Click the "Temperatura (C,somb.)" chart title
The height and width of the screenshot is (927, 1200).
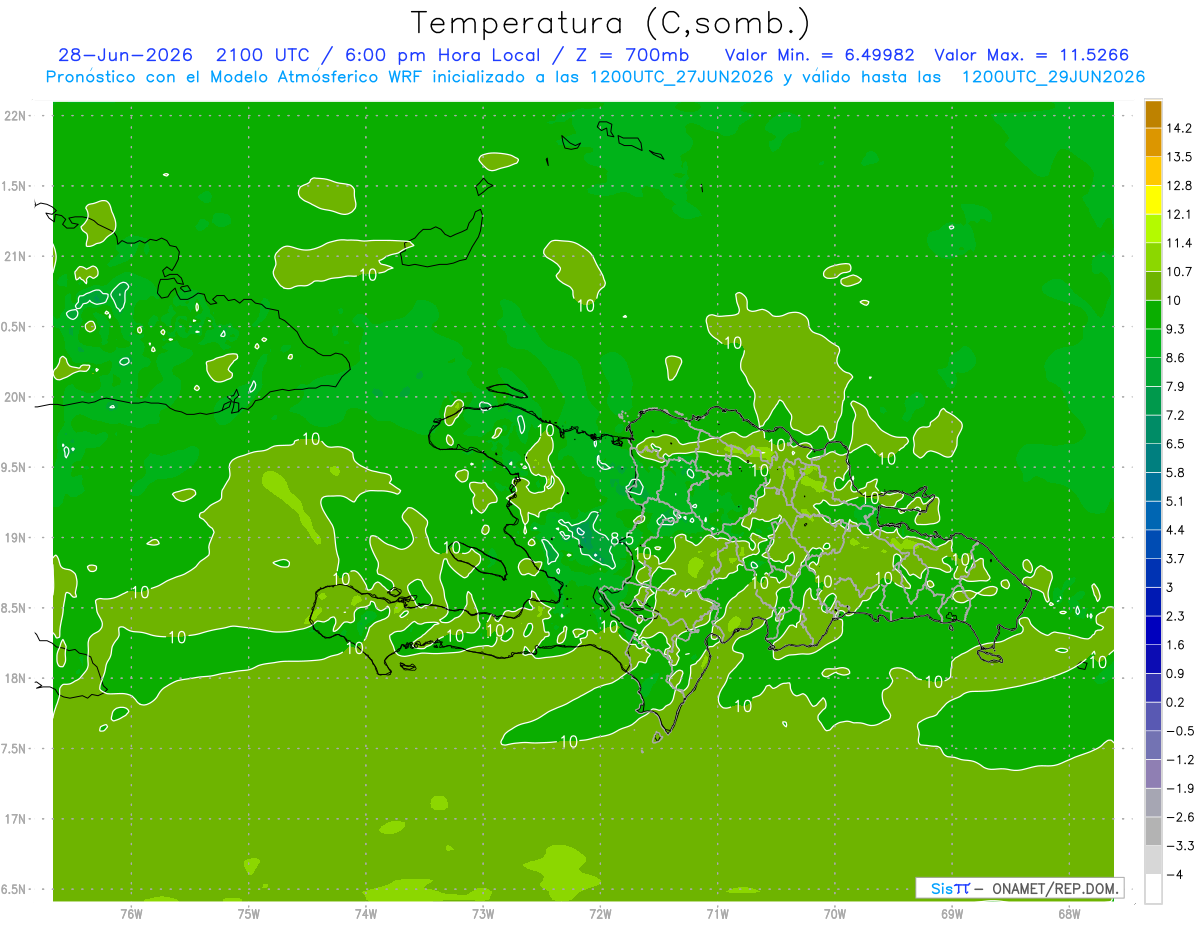coord(611,23)
